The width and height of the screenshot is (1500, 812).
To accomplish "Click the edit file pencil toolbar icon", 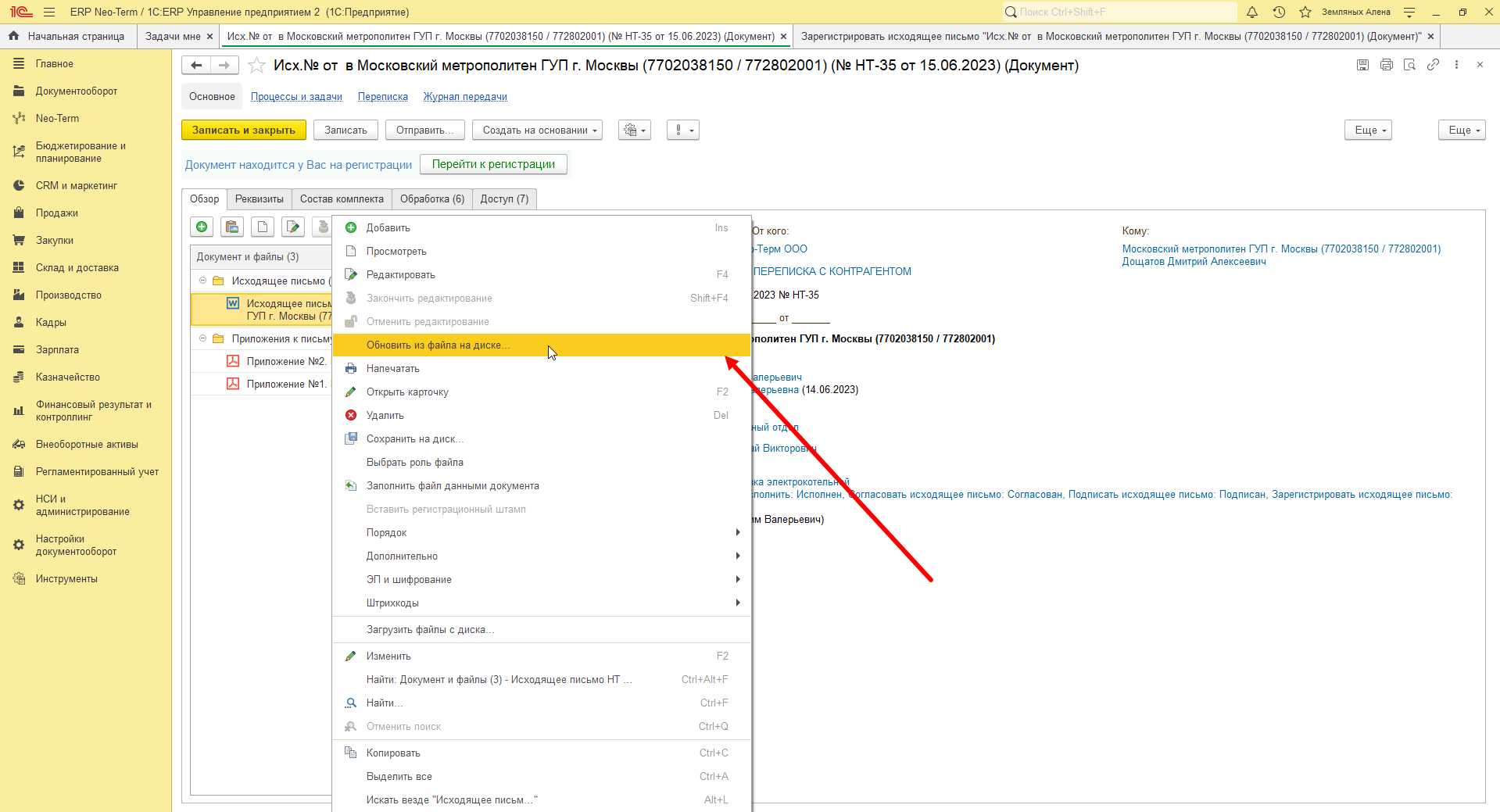I will (293, 227).
